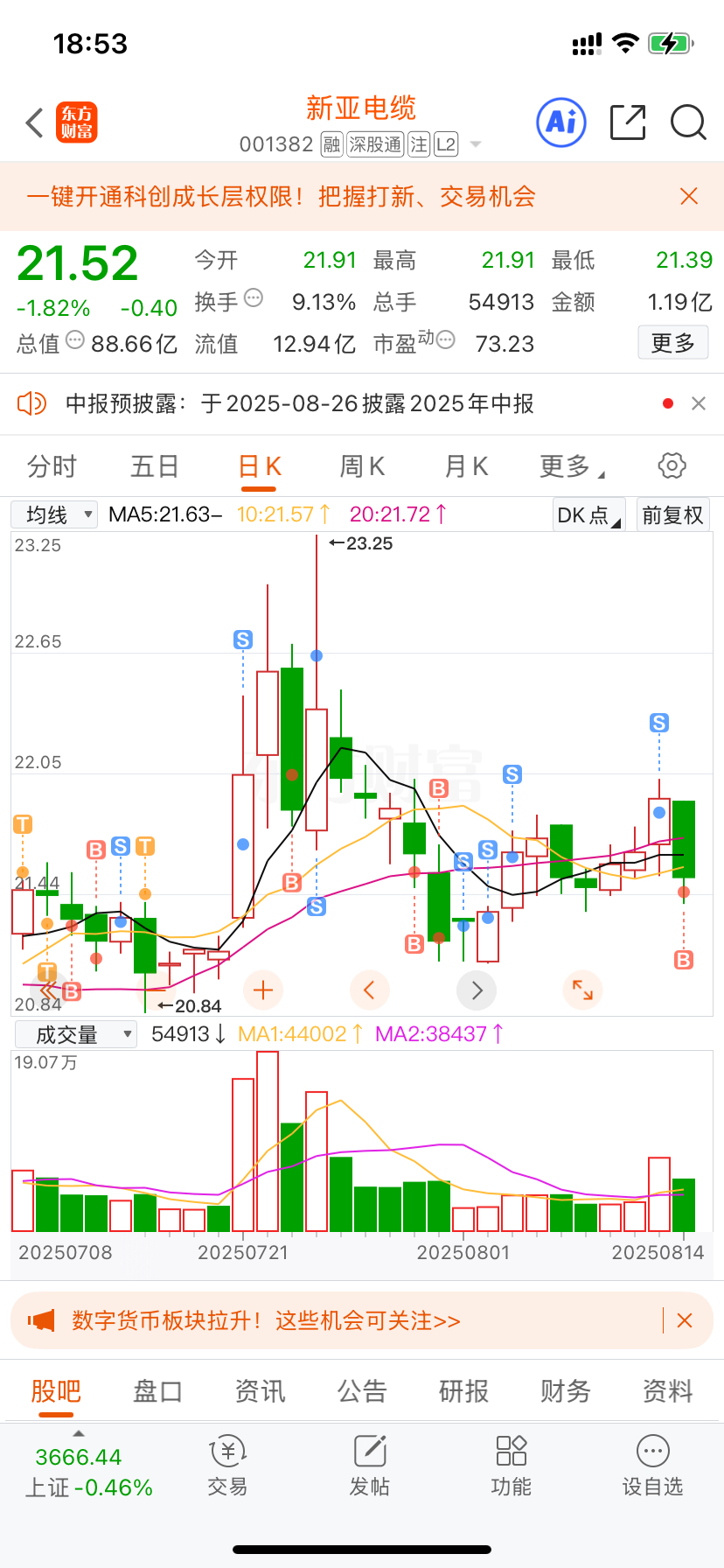This screenshot has width=724, height=1568.
Task: Open the Ai assistant icon
Action: [x=560, y=122]
